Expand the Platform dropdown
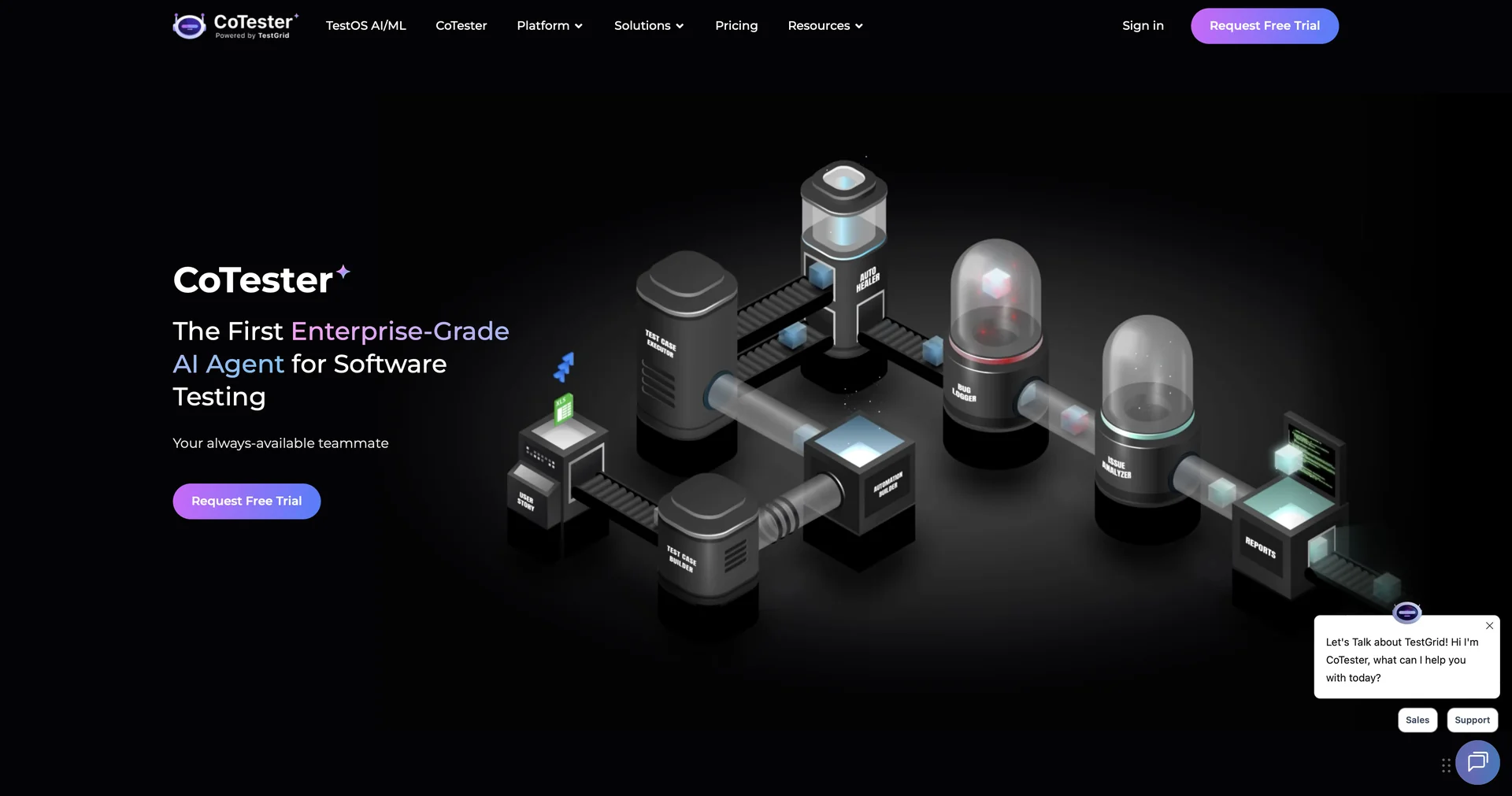Screen dimensions: 1512x796 click(x=550, y=25)
